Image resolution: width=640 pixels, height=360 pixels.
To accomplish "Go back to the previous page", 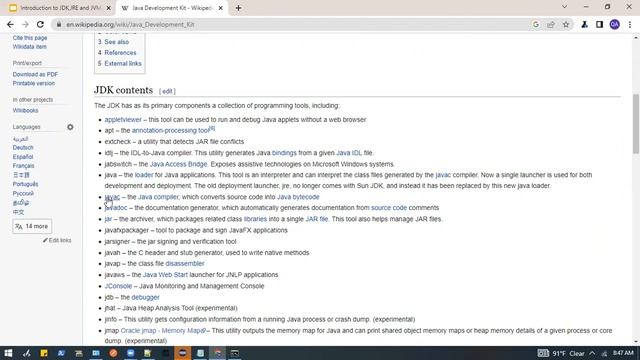I will (x=10, y=24).
